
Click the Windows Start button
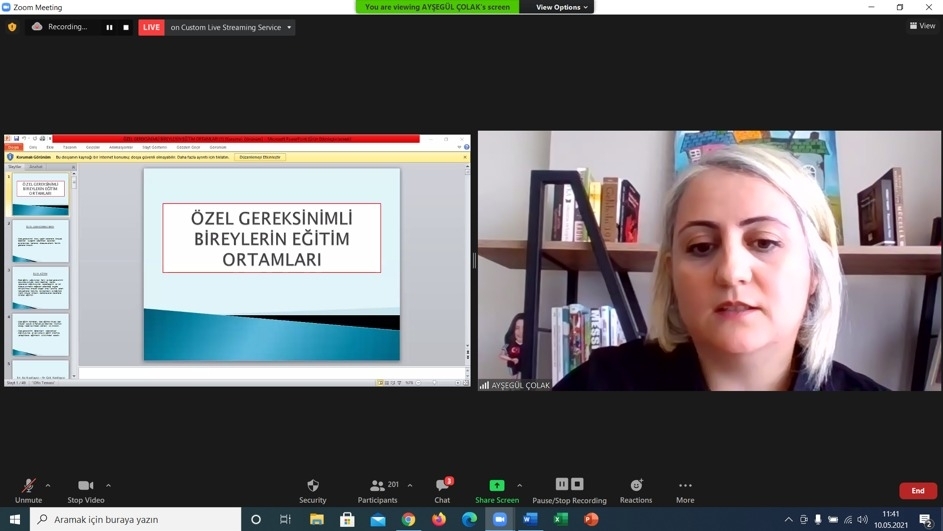tap(15, 519)
